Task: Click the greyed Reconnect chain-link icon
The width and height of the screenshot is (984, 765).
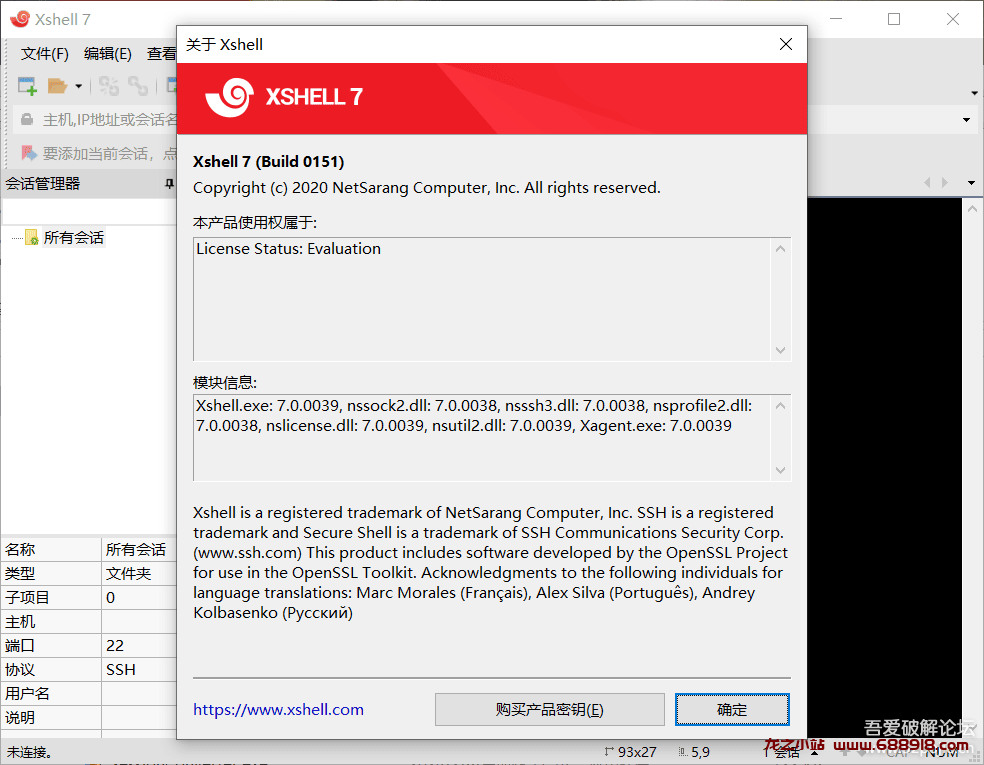Action: click(x=138, y=86)
